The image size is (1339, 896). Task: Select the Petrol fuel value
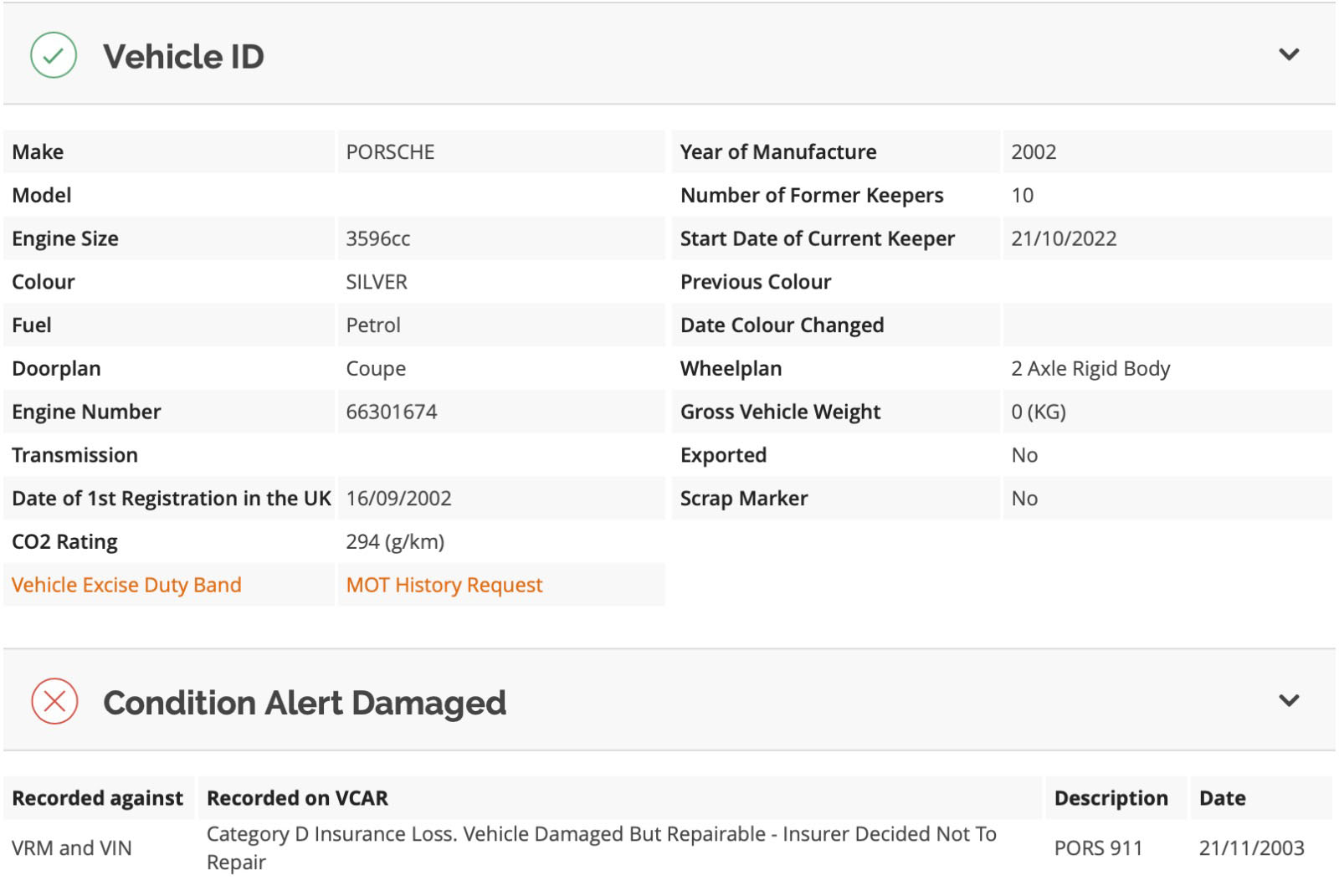coord(373,325)
